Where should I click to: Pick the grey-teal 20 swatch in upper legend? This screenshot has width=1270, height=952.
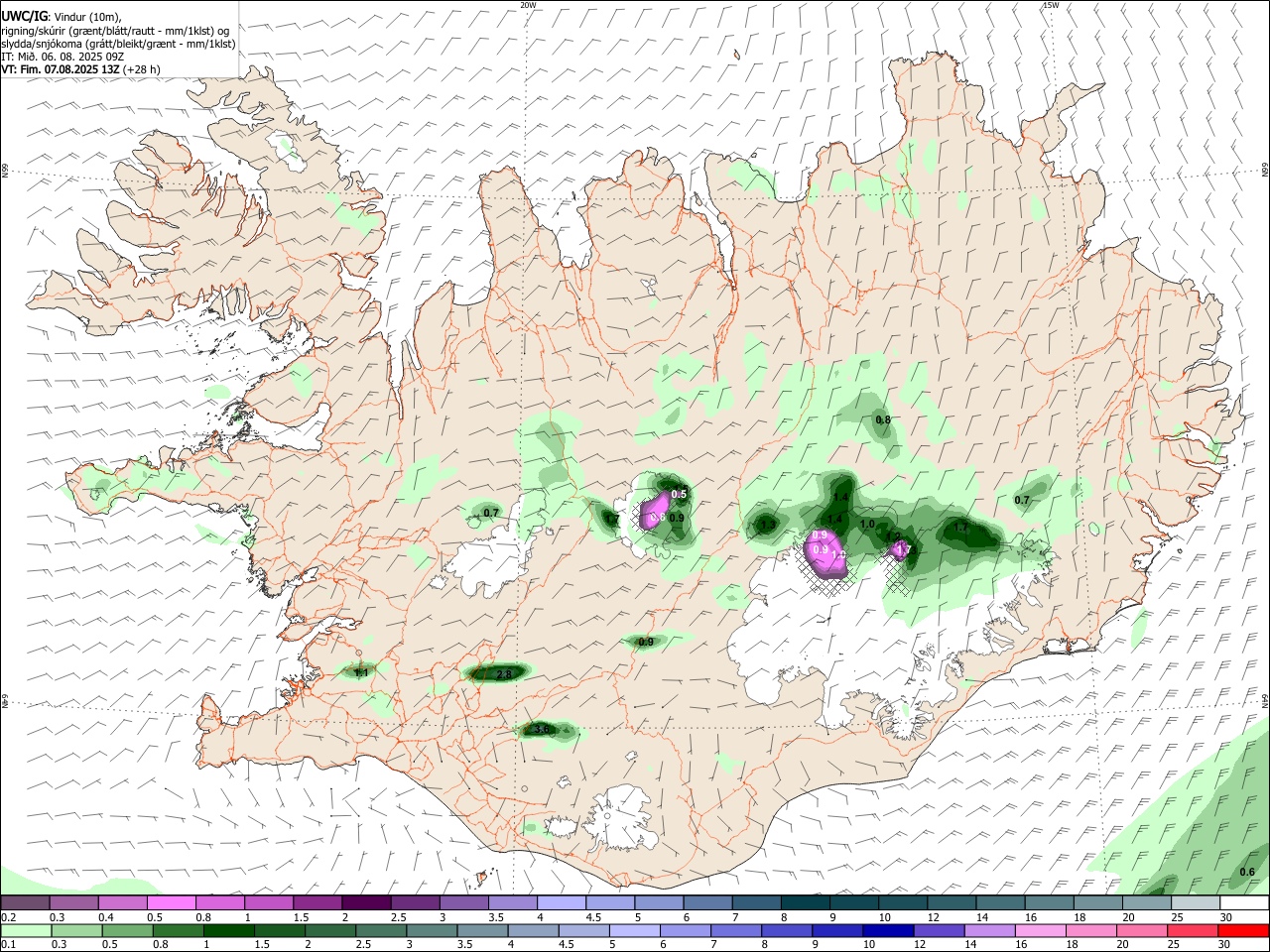[1145, 903]
